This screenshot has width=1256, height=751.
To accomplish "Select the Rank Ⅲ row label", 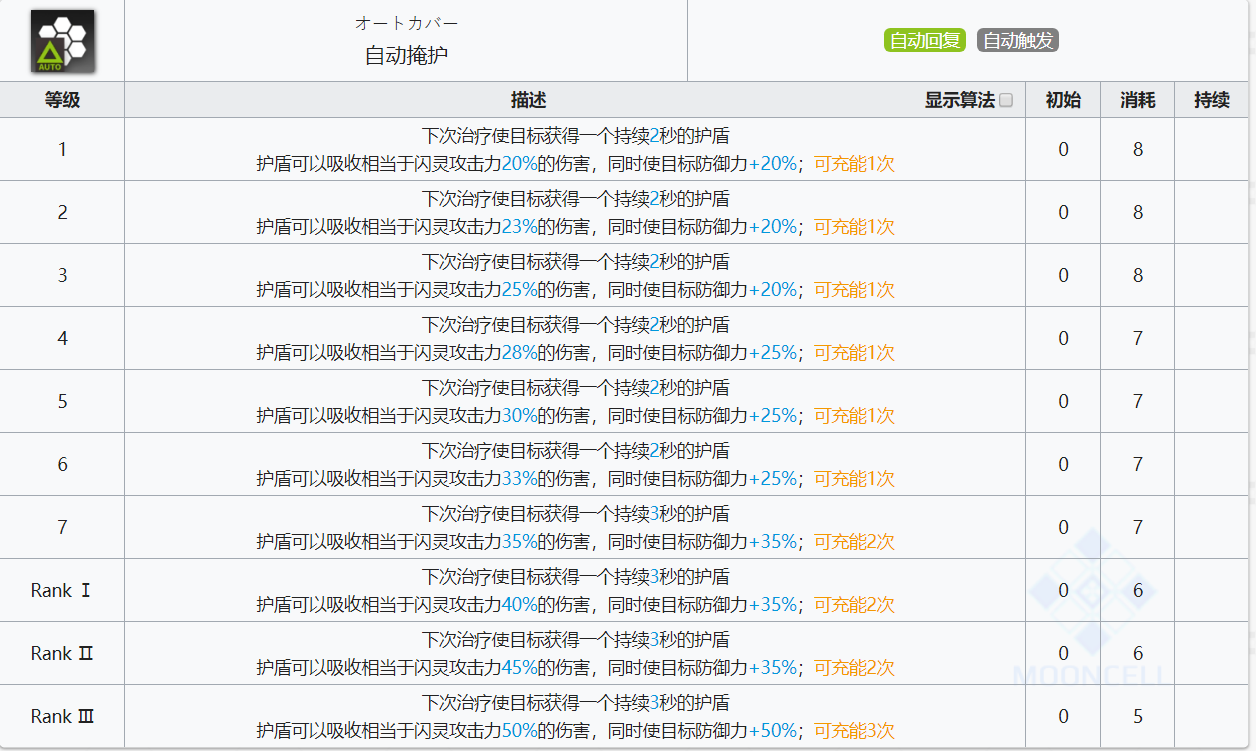I will [62, 717].
